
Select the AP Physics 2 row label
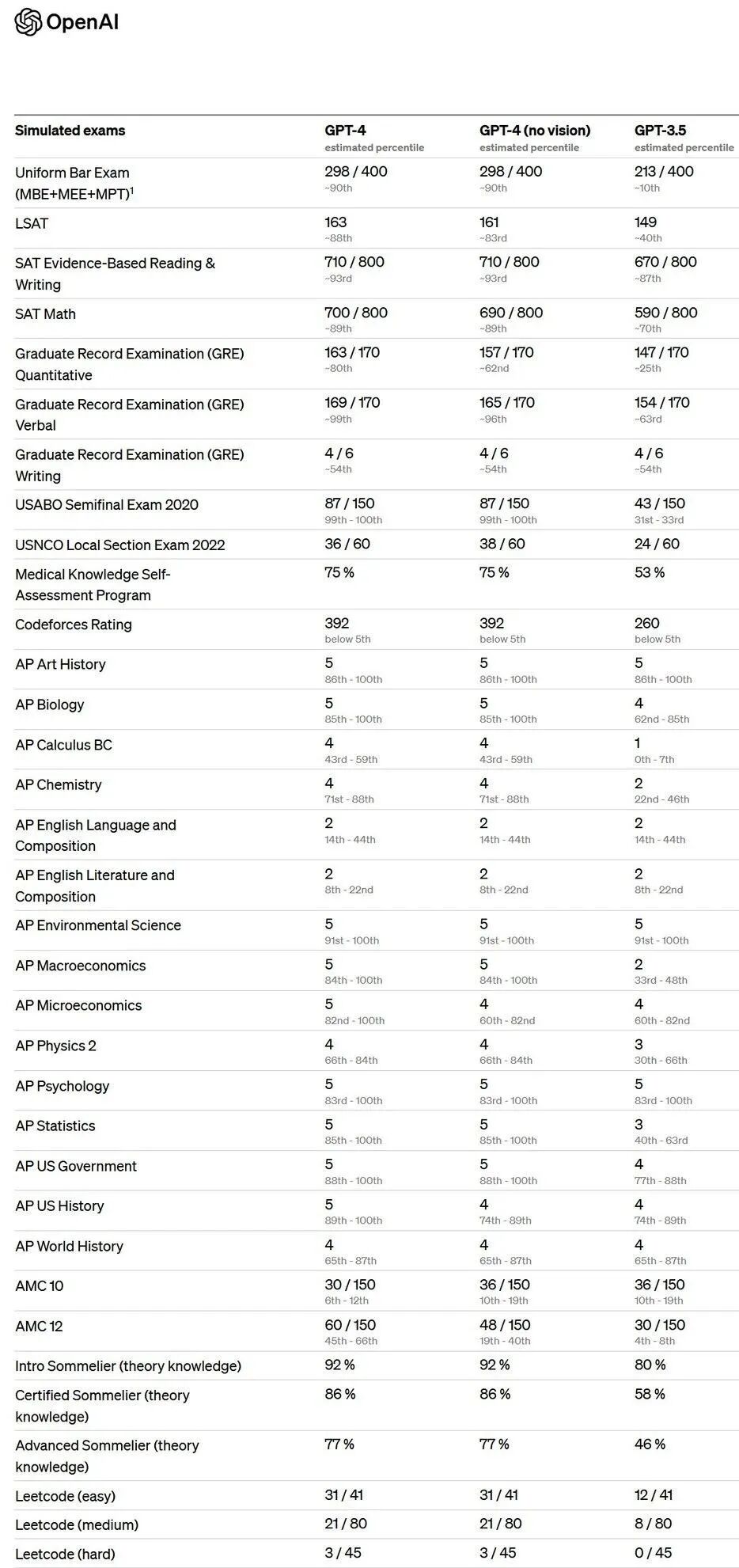(x=55, y=1046)
